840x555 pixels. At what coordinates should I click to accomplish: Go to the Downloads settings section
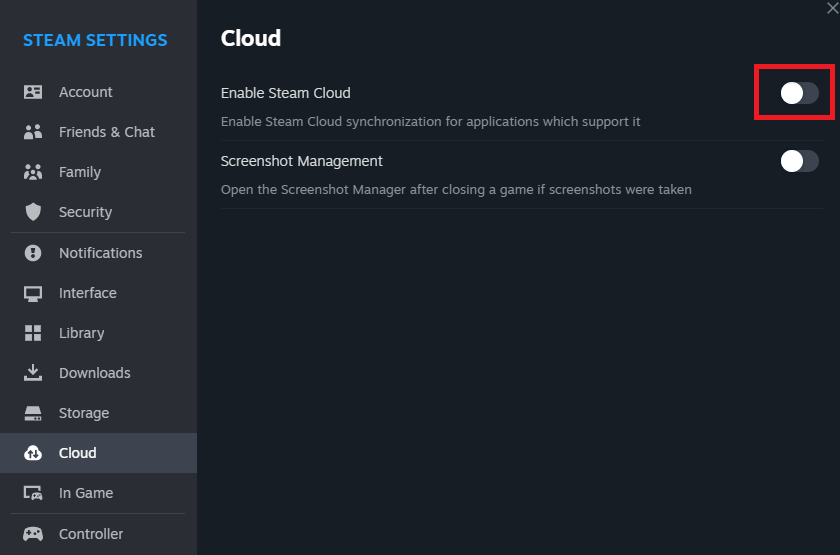[94, 373]
